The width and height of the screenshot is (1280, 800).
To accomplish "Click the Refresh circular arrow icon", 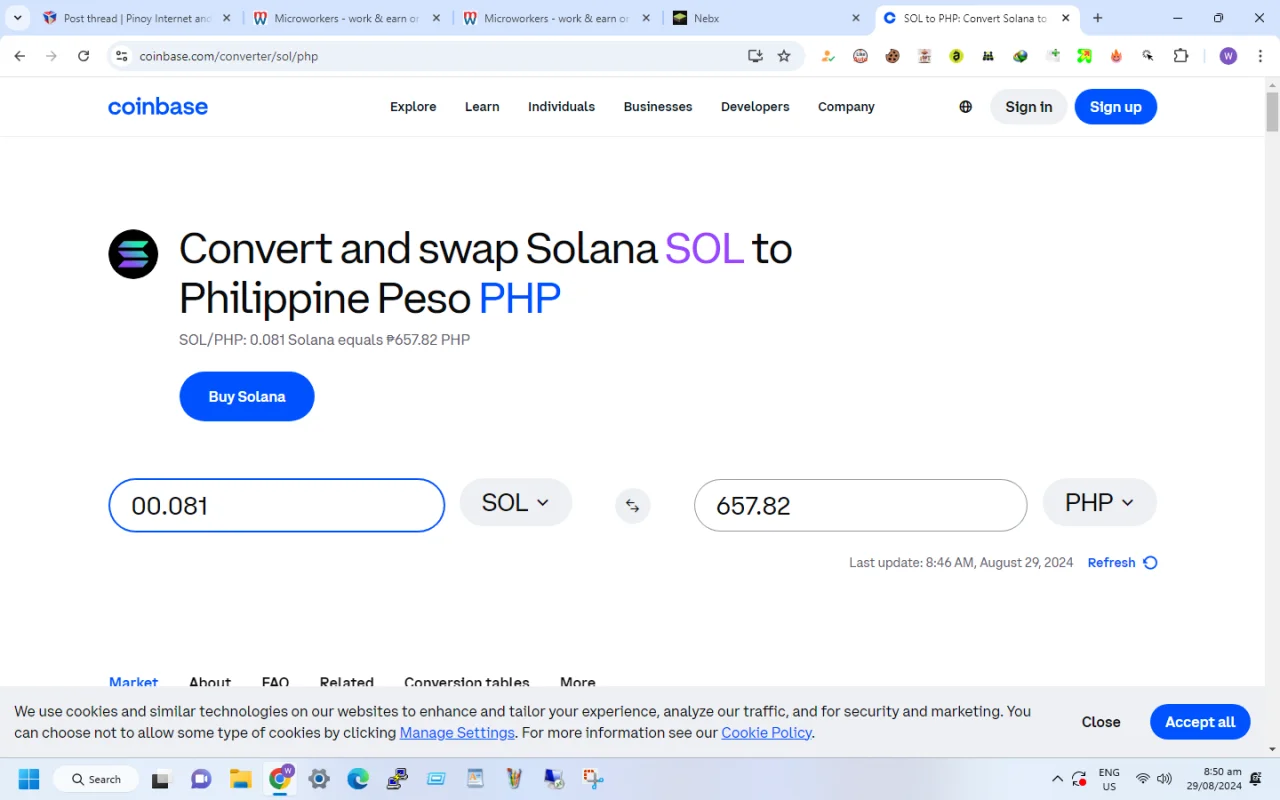I will click(1150, 563).
